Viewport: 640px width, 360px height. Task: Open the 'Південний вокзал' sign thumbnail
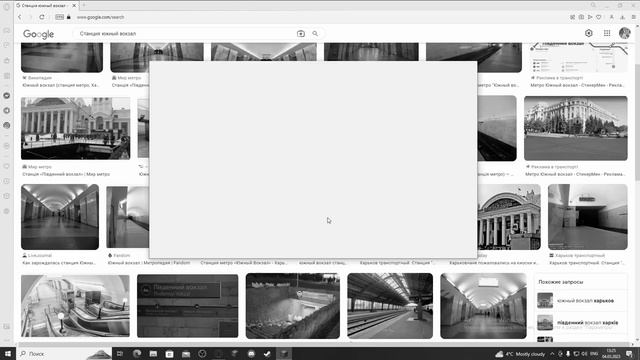click(187, 306)
